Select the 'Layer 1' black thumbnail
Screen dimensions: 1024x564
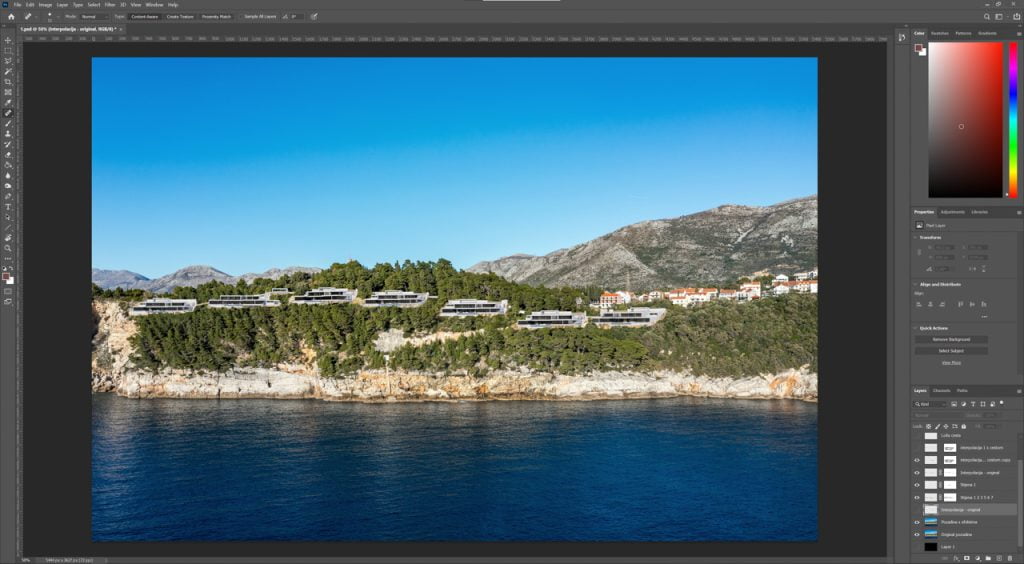click(x=931, y=547)
